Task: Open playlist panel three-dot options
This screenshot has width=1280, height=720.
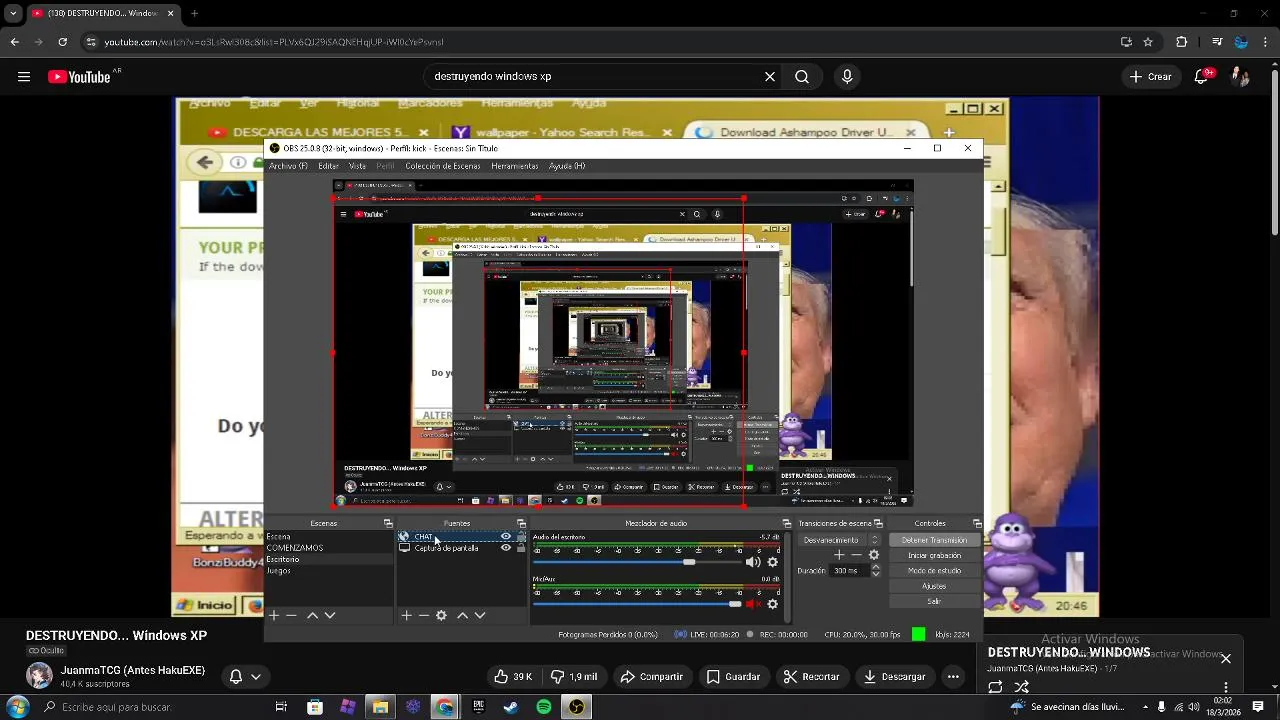Action: tap(1226, 687)
